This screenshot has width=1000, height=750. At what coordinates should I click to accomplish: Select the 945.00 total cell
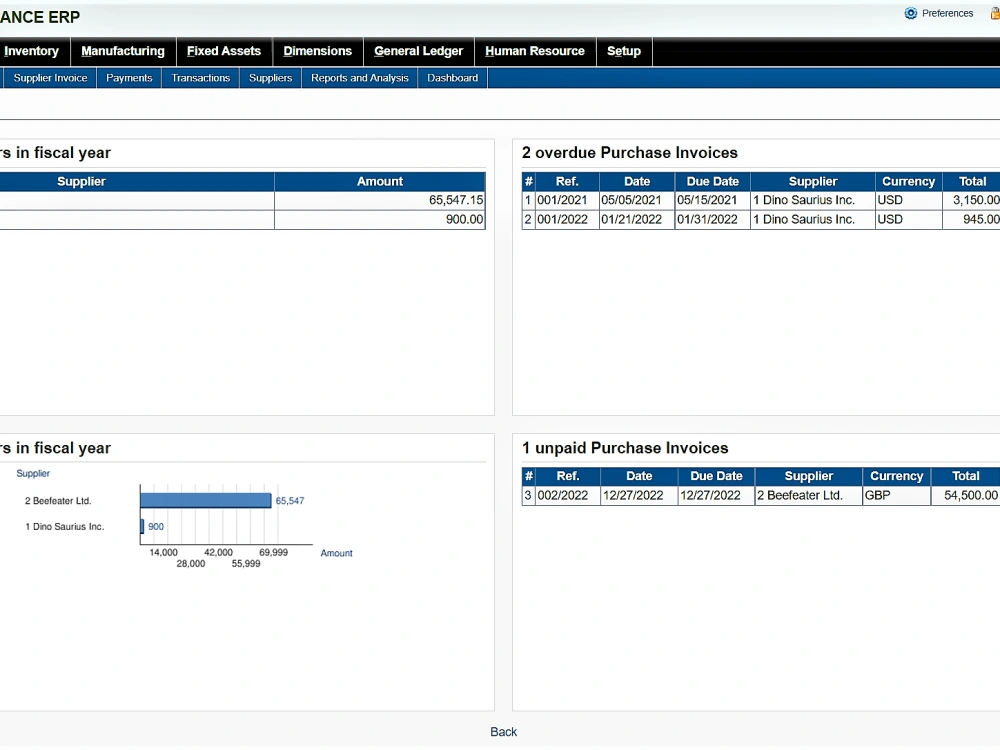tap(971, 219)
